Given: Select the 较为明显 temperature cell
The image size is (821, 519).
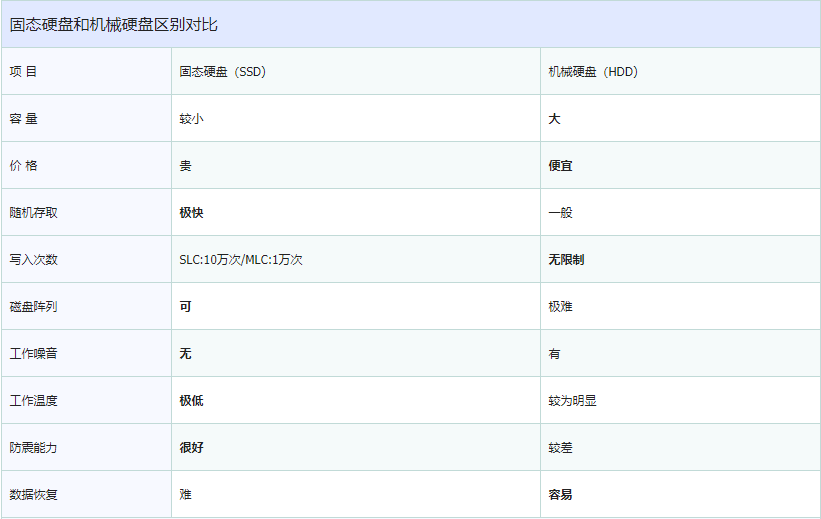Looking at the screenshot, I should click(573, 401).
